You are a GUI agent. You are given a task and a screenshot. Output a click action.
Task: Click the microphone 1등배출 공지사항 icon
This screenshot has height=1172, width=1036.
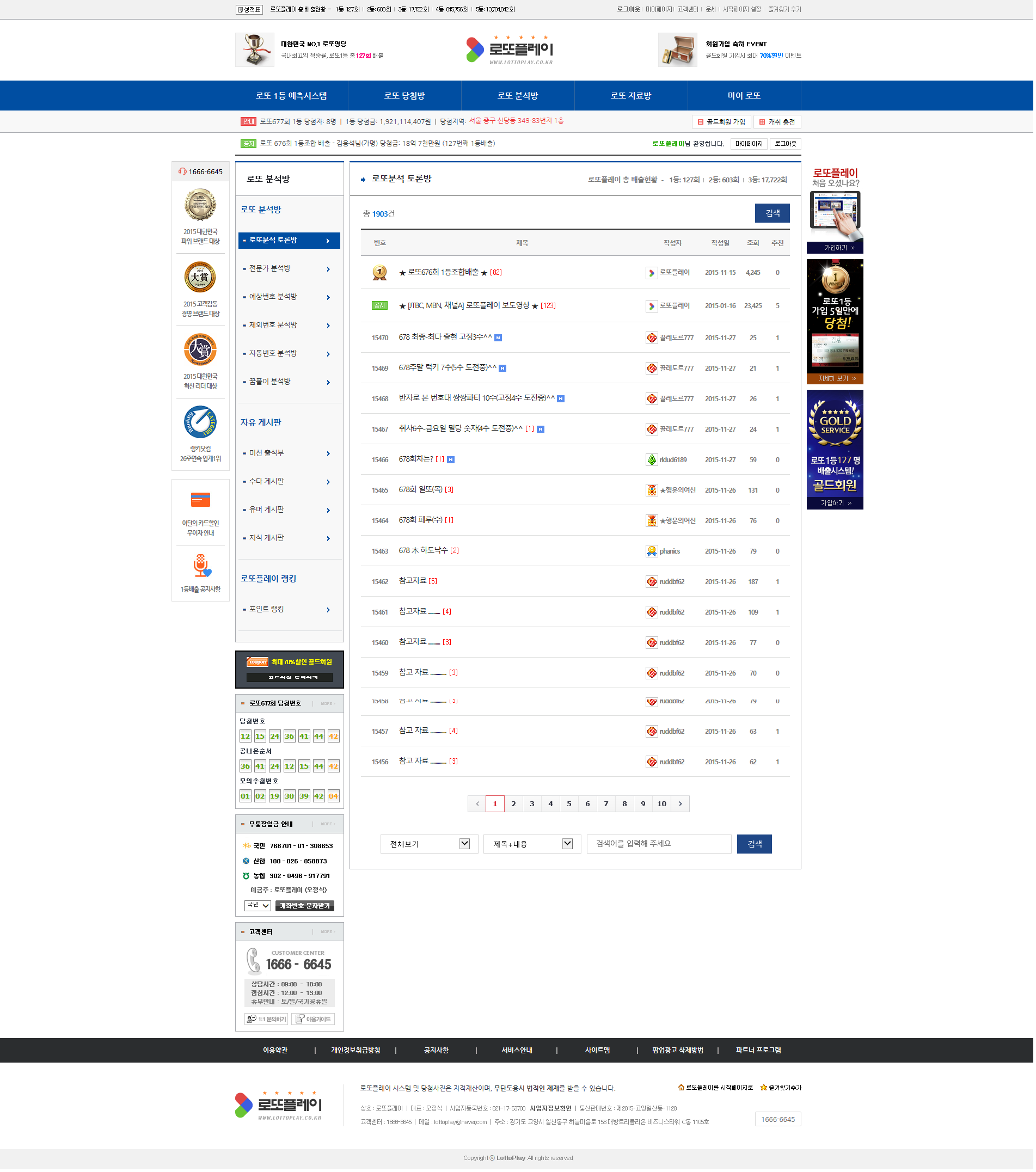[x=201, y=567]
